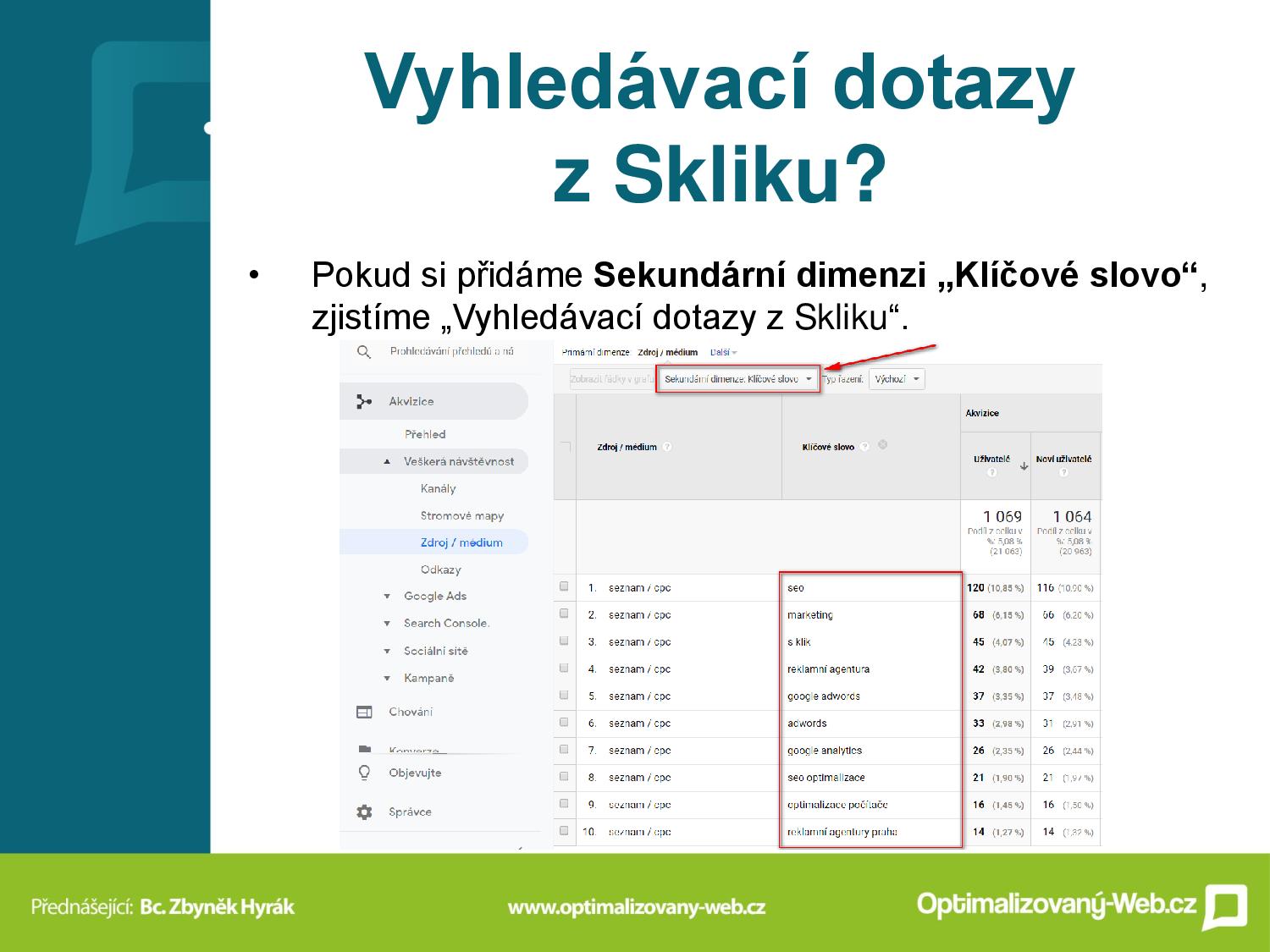Viewport: 1270px width, 952px height.
Task: Expand the Kampaně section arrow
Action: (x=387, y=678)
